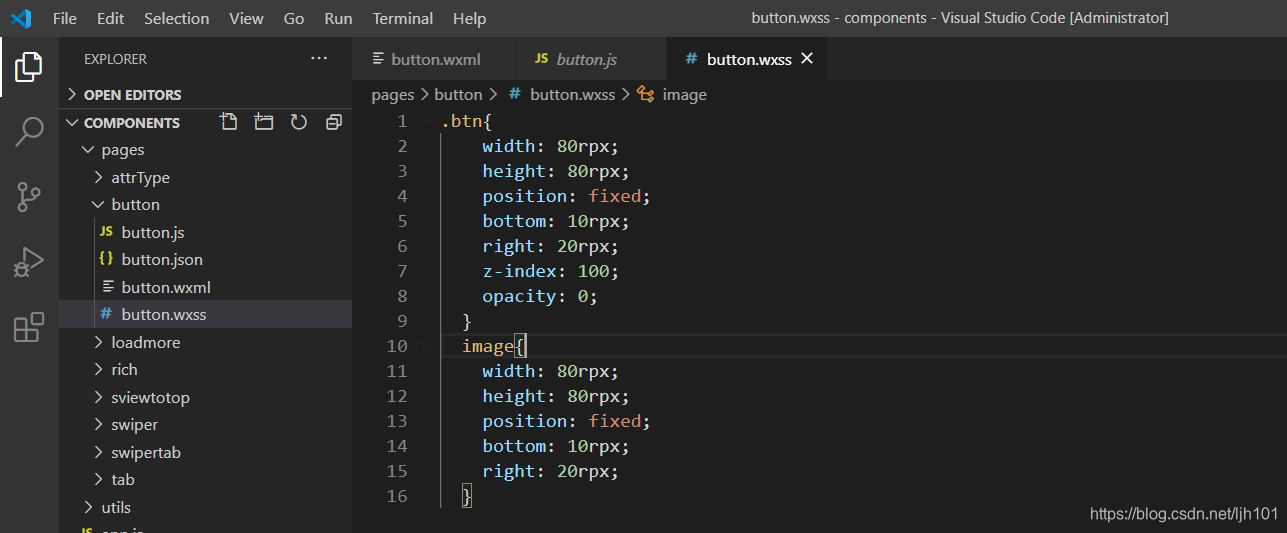The height and width of the screenshot is (533, 1287).
Task: Click 'right: 20rpx;' on line 6
Action: click(x=551, y=246)
